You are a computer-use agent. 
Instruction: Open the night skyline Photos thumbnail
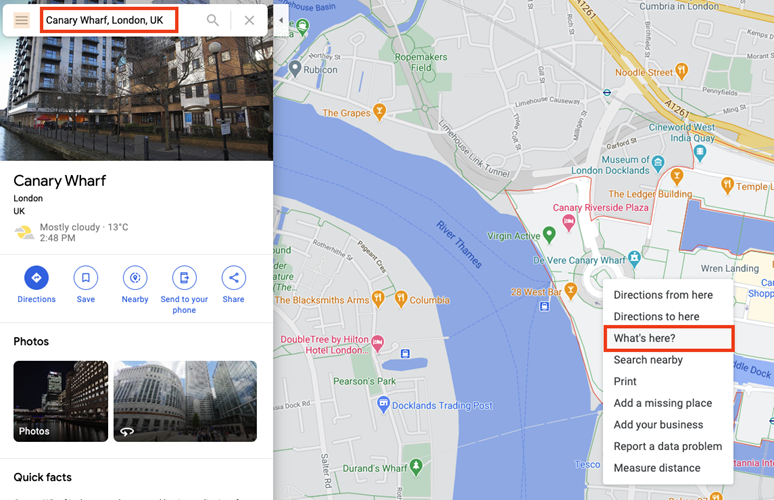[x=61, y=401]
